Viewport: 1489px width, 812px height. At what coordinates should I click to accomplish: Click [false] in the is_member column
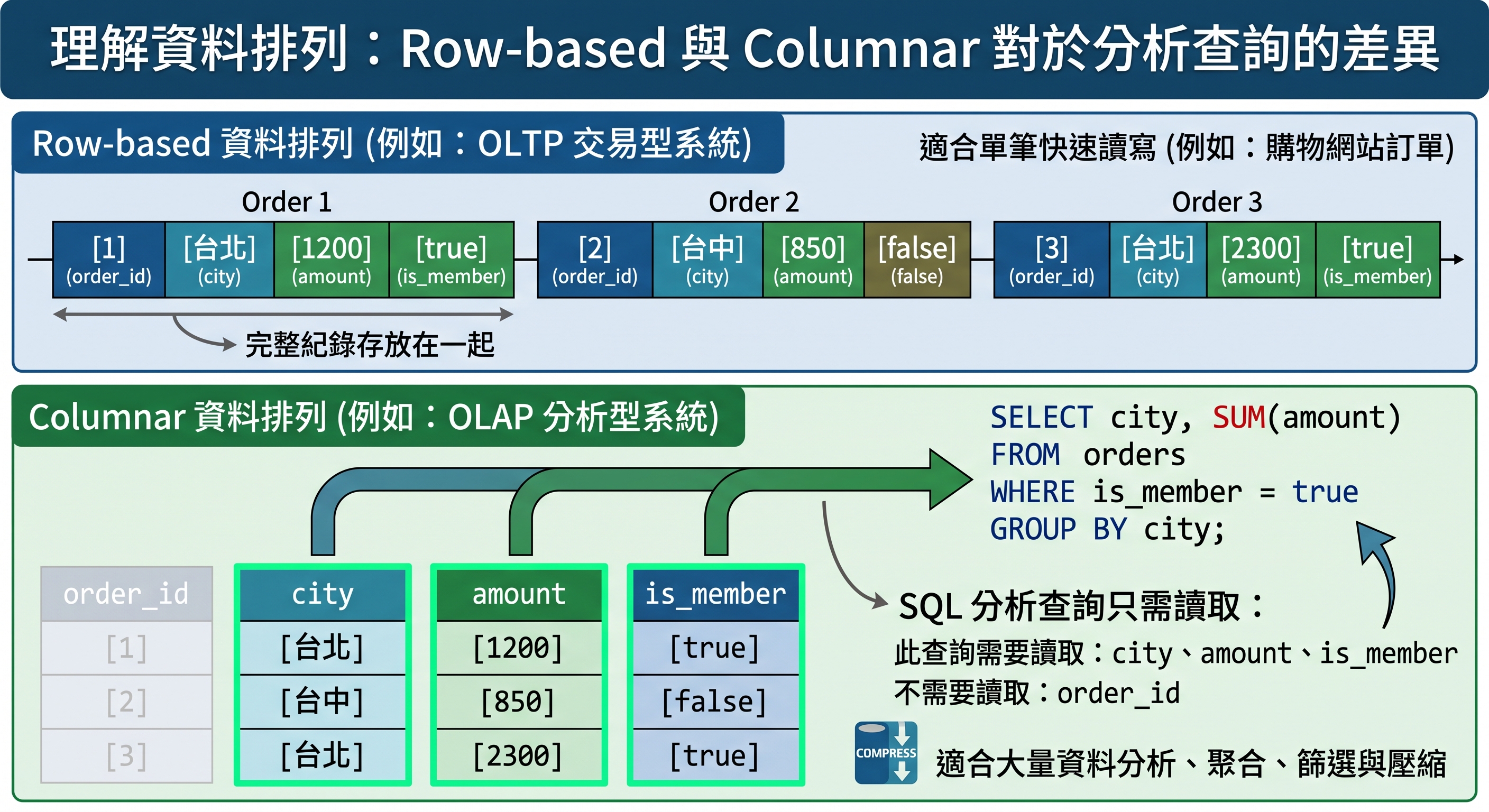click(715, 702)
